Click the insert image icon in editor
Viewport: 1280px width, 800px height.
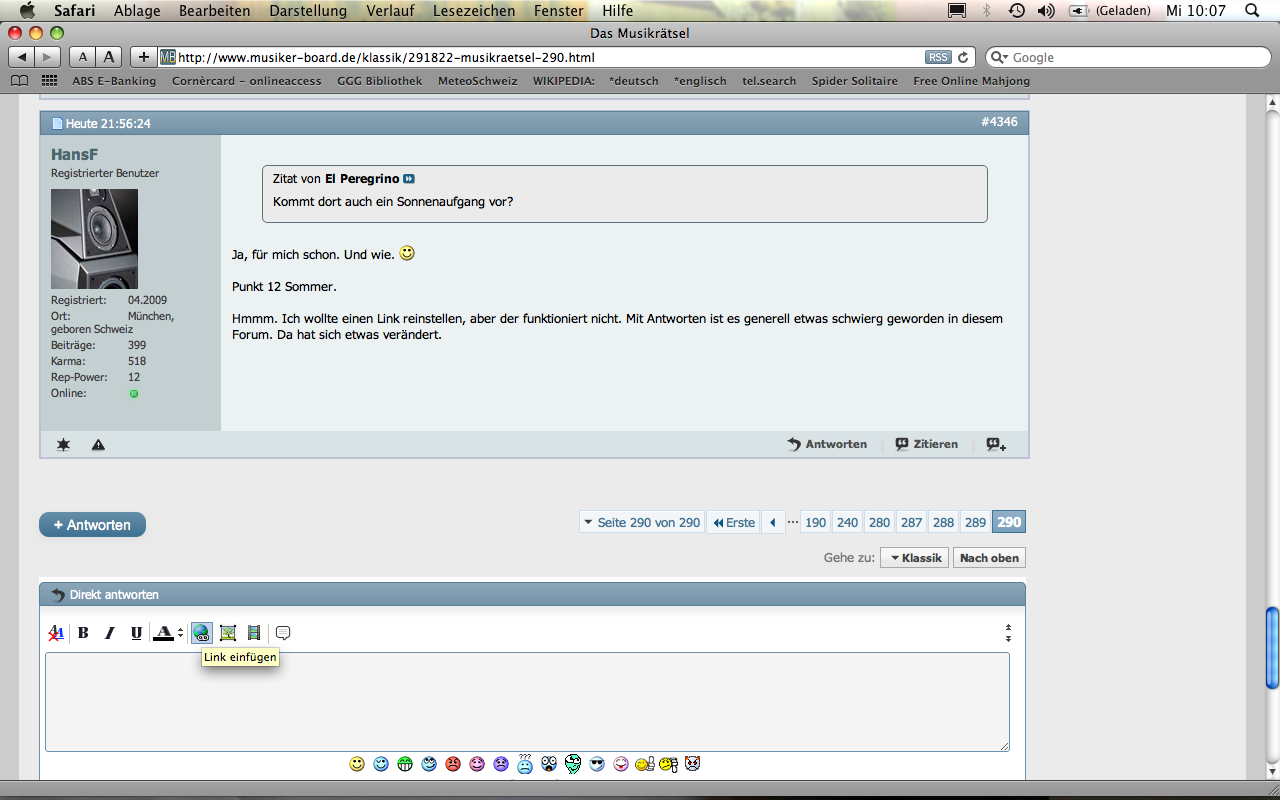(228, 633)
